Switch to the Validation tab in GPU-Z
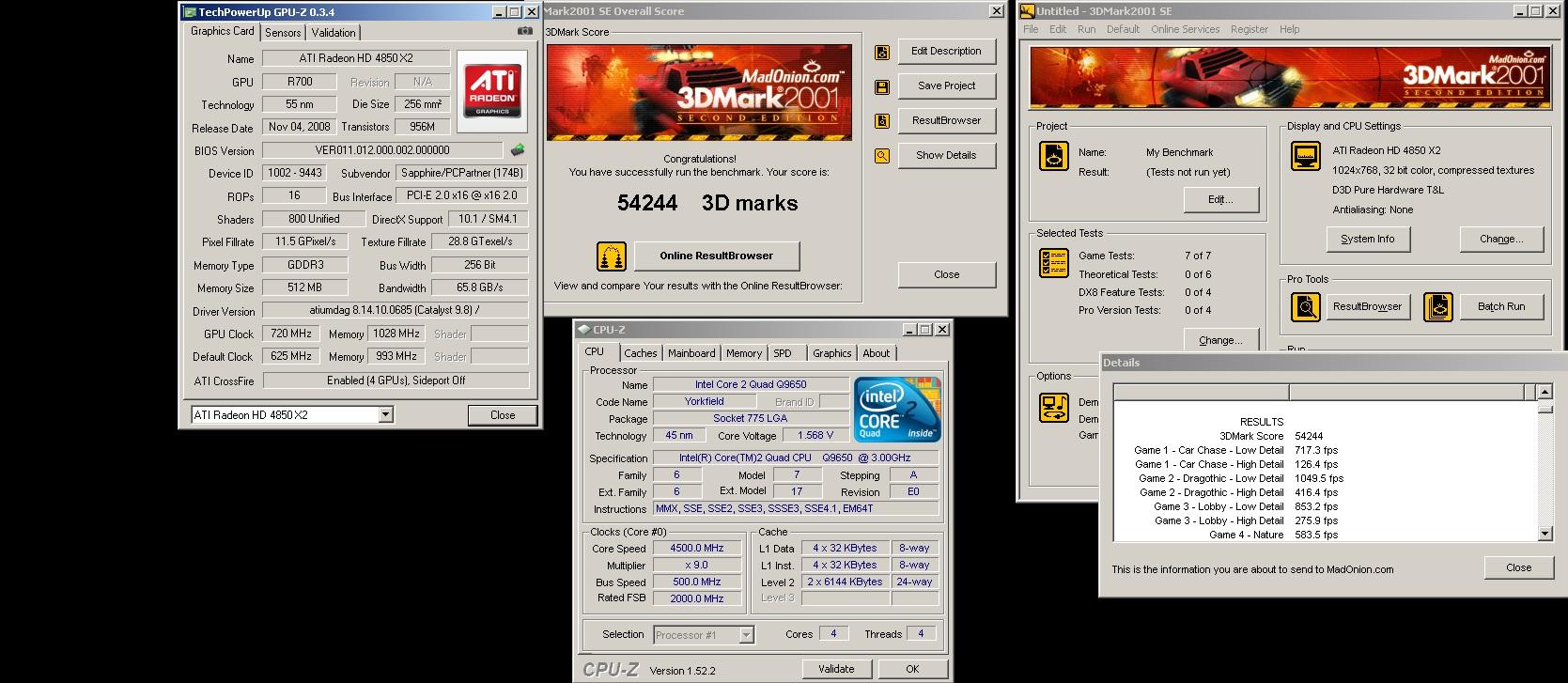The image size is (1568, 683). (334, 32)
